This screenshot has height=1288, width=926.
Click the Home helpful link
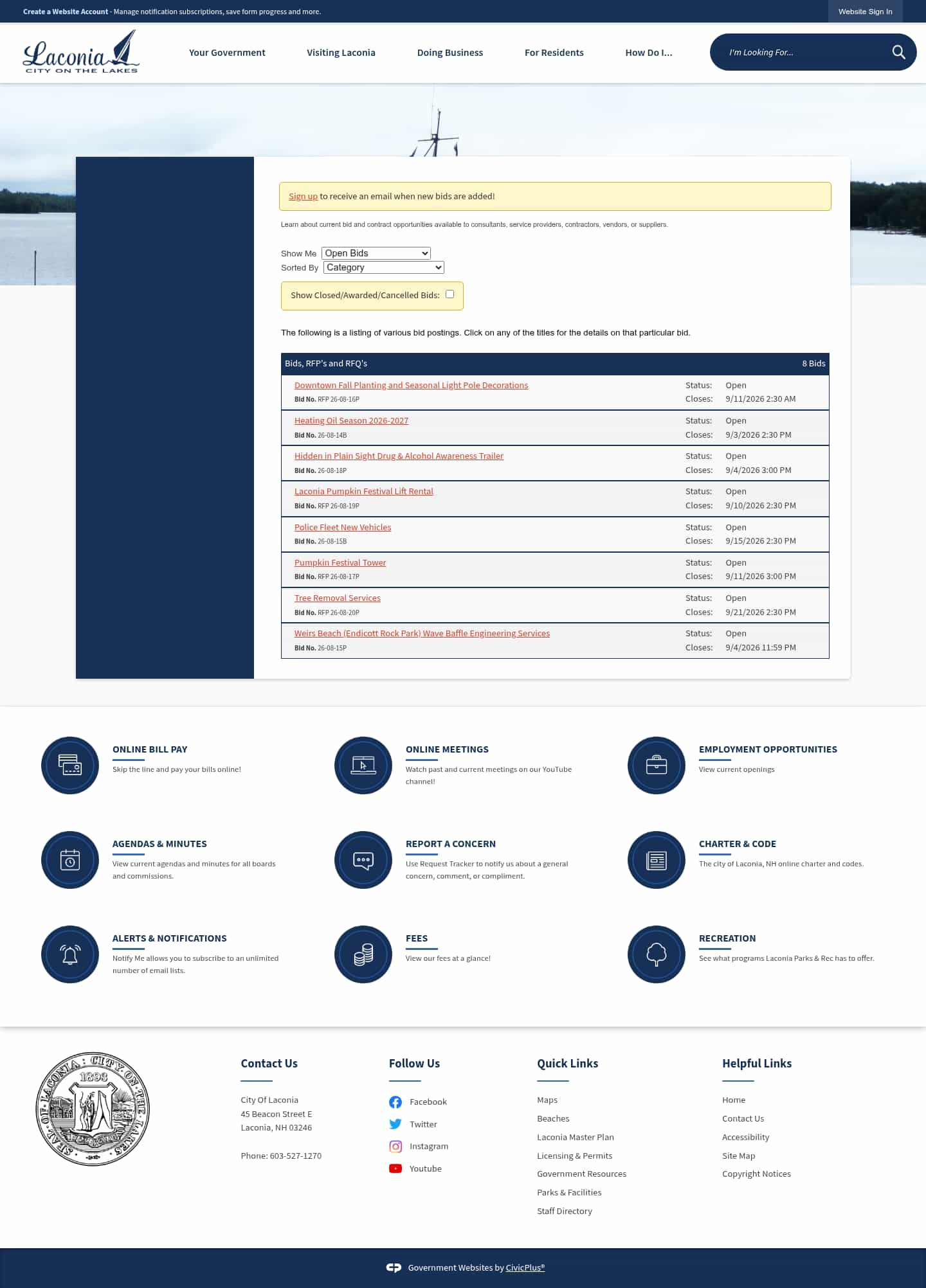tap(734, 1100)
